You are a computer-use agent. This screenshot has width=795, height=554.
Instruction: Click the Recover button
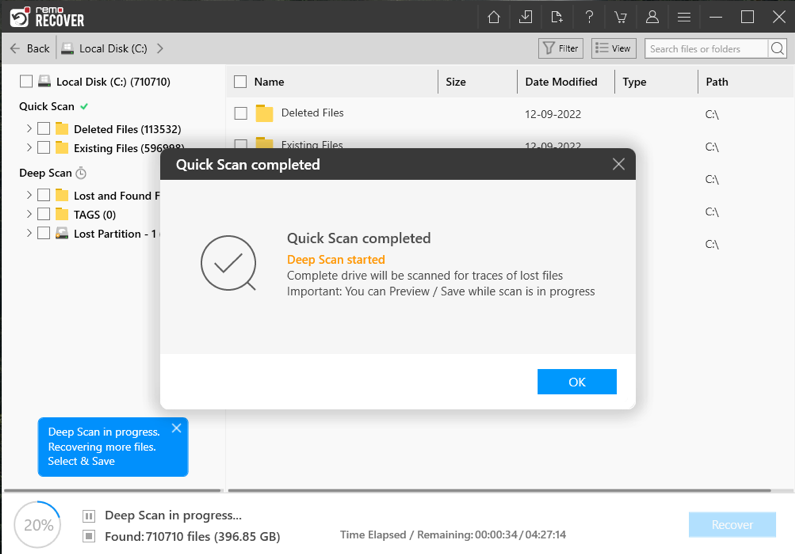(x=732, y=525)
